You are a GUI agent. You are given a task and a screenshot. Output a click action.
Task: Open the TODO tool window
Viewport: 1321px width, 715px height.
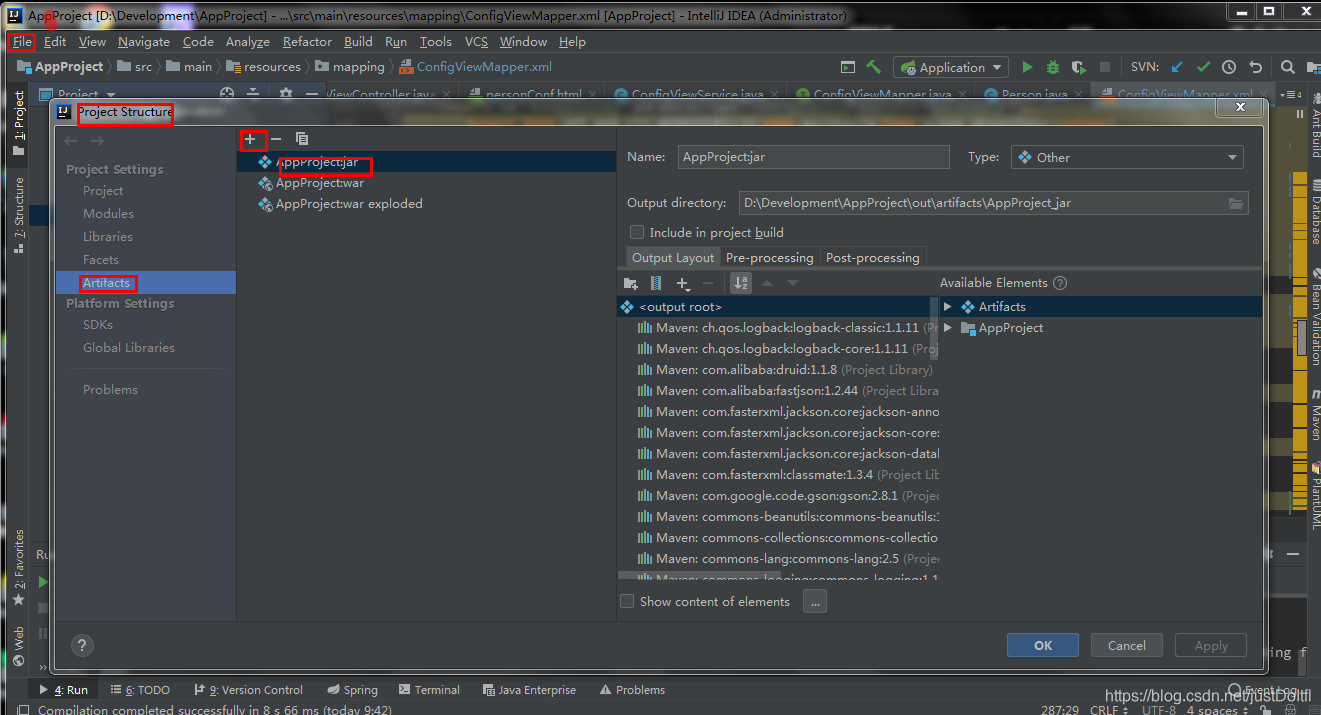coord(140,690)
